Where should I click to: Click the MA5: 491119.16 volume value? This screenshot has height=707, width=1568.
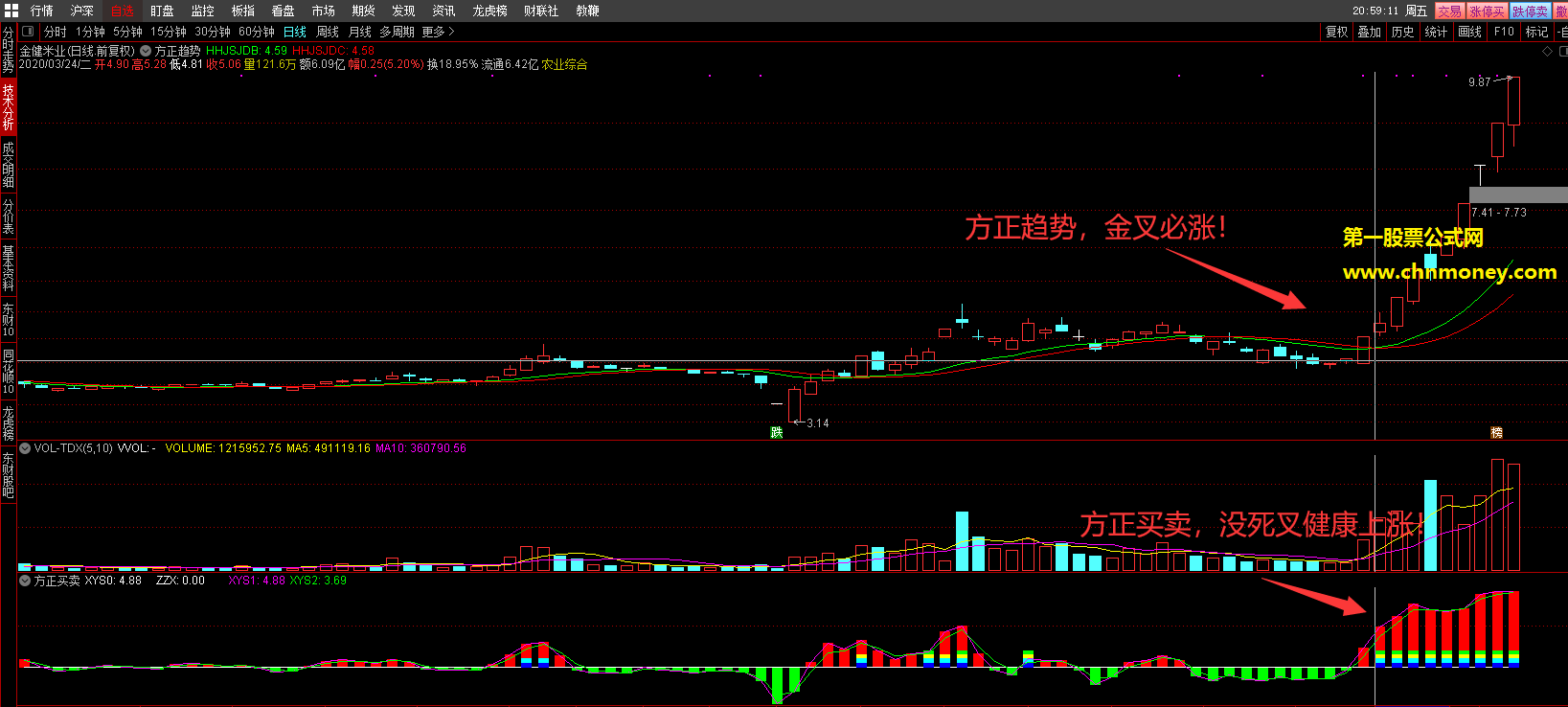[x=329, y=448]
